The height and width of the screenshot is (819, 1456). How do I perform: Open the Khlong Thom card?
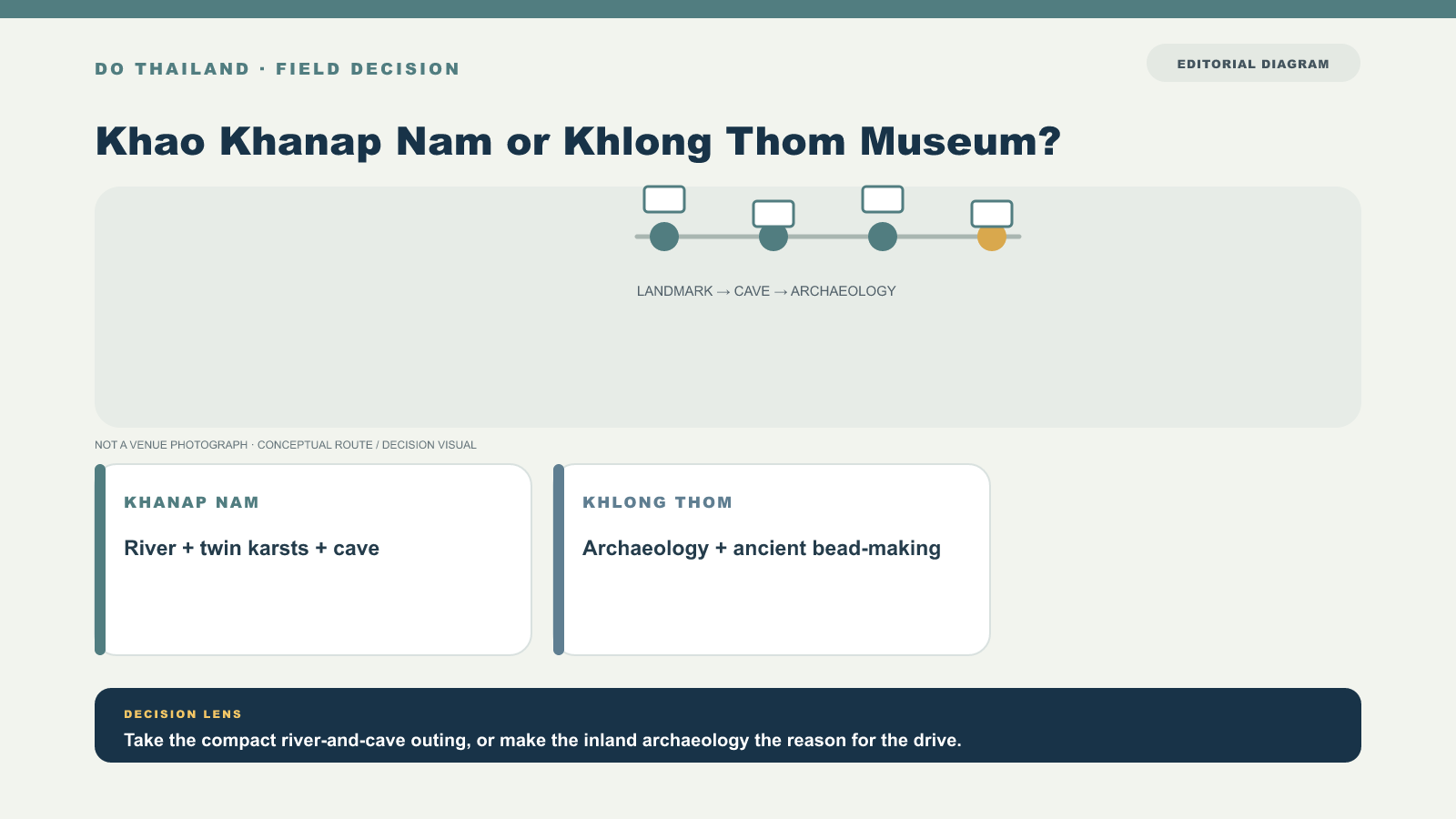tap(772, 560)
